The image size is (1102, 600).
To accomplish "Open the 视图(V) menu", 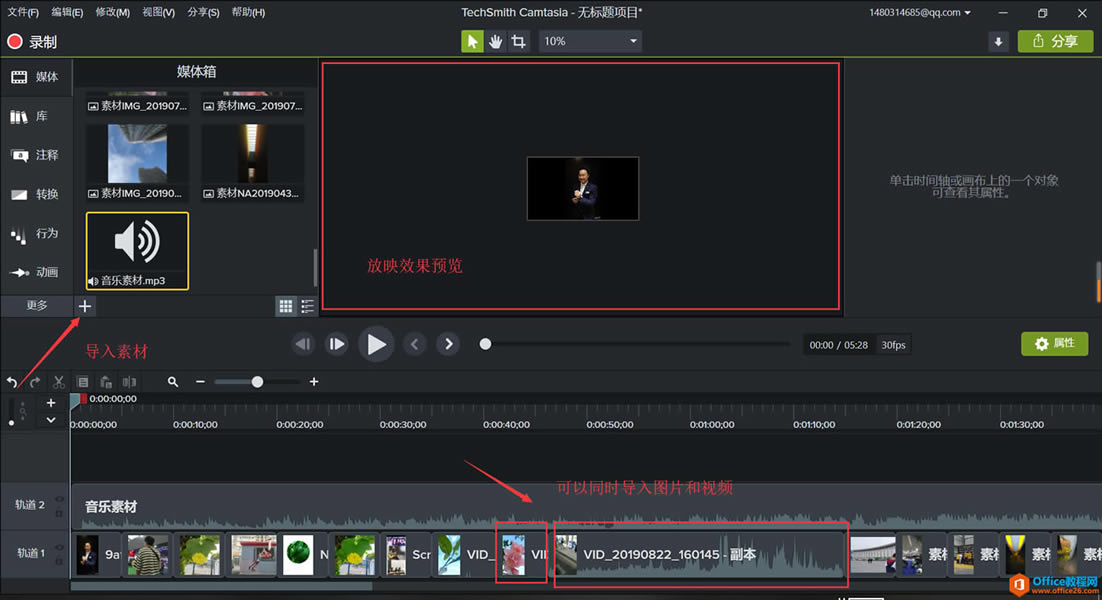I will (158, 12).
